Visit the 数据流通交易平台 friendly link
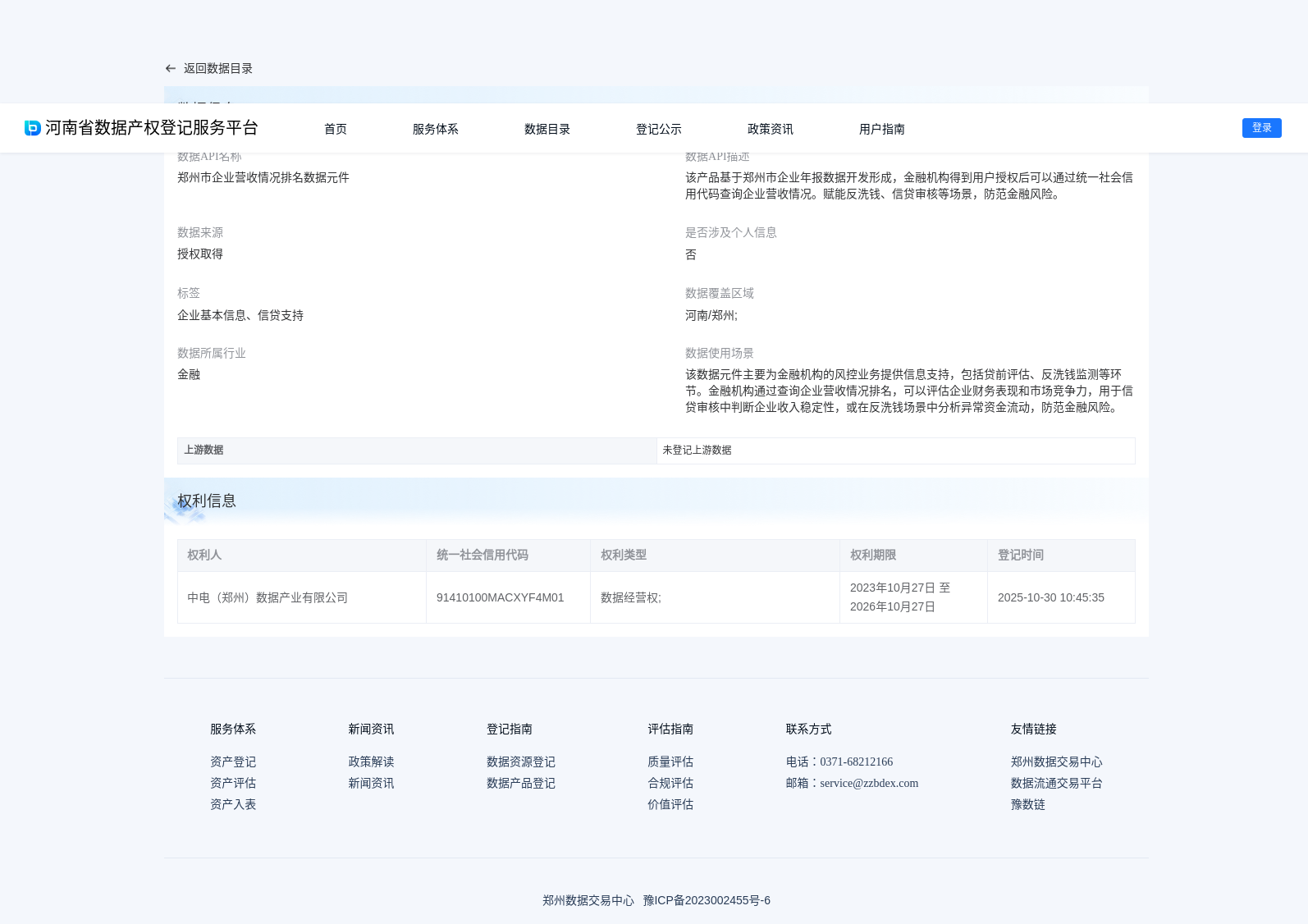The width and height of the screenshot is (1308, 924). click(1057, 784)
